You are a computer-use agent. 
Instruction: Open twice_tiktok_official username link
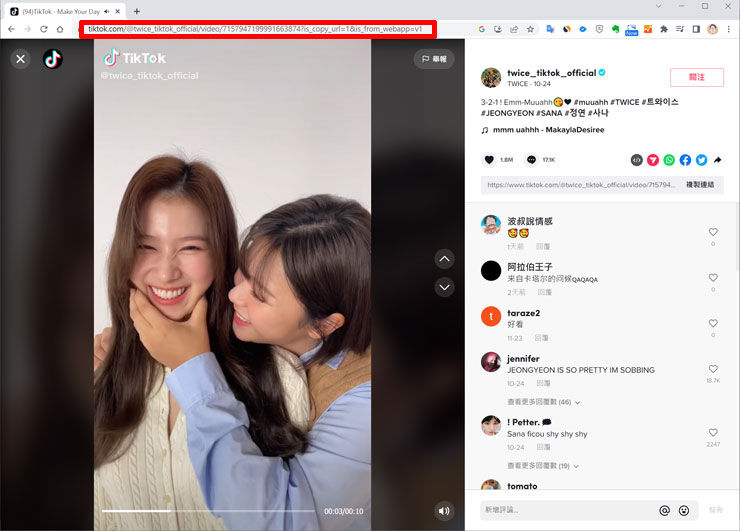pos(551,73)
